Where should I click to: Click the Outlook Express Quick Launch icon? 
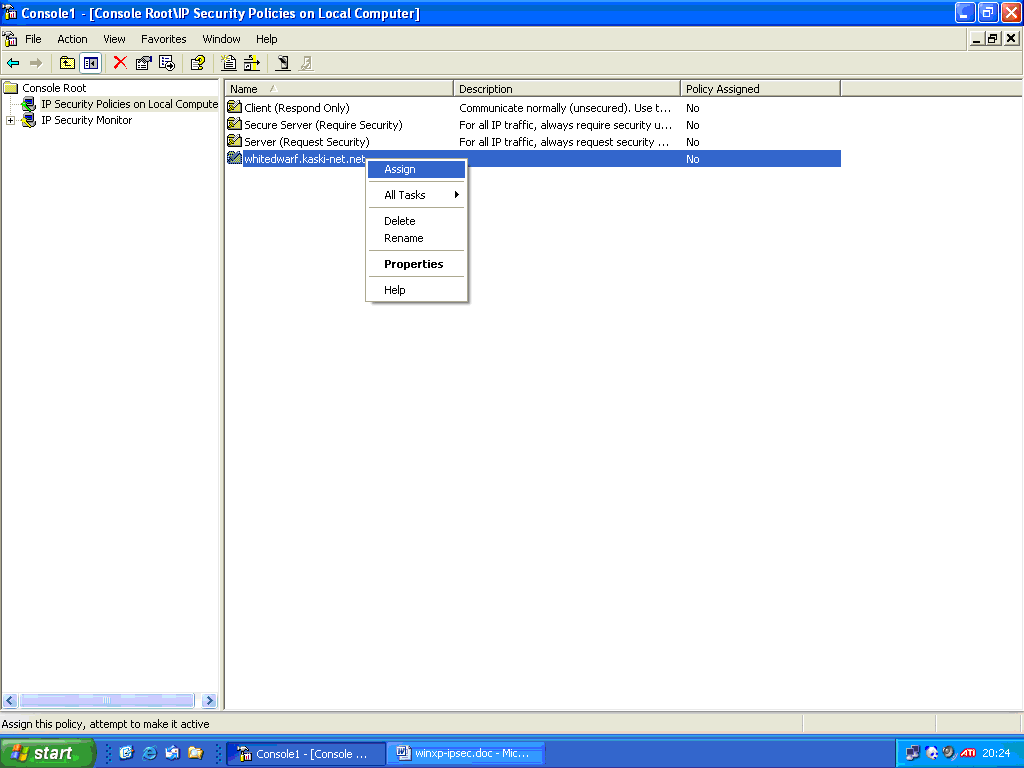(172, 753)
